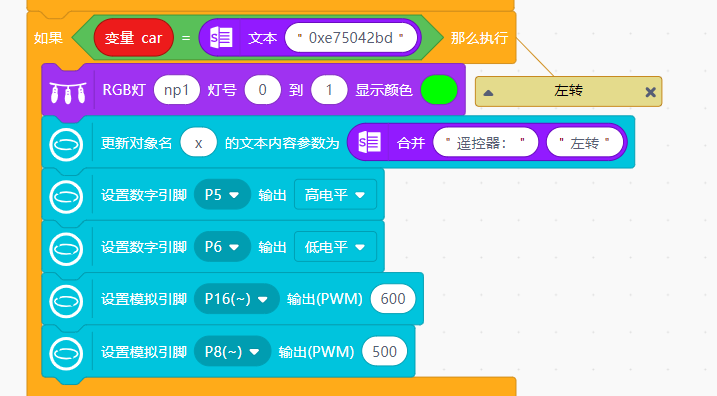717x396 pixels.
Task: Click the text block icon beside 文本
Action: [221, 37]
